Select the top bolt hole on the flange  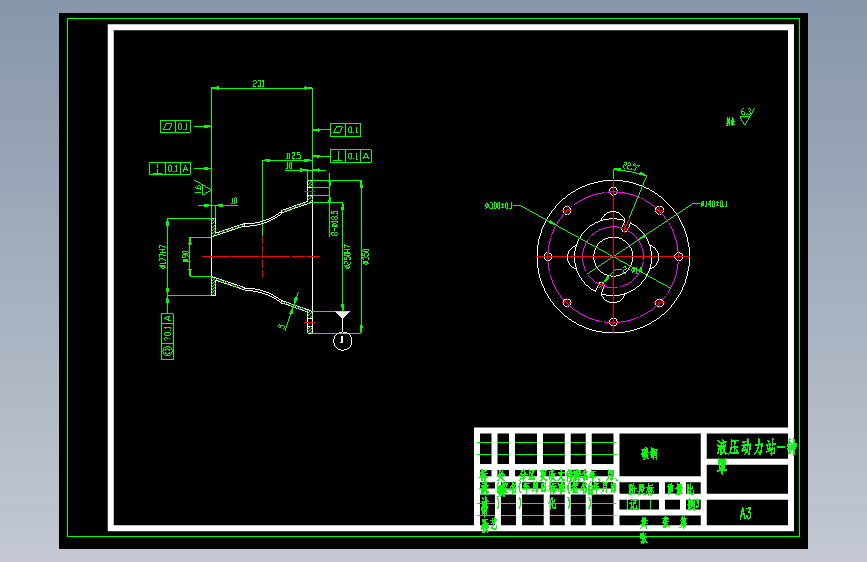(x=613, y=191)
